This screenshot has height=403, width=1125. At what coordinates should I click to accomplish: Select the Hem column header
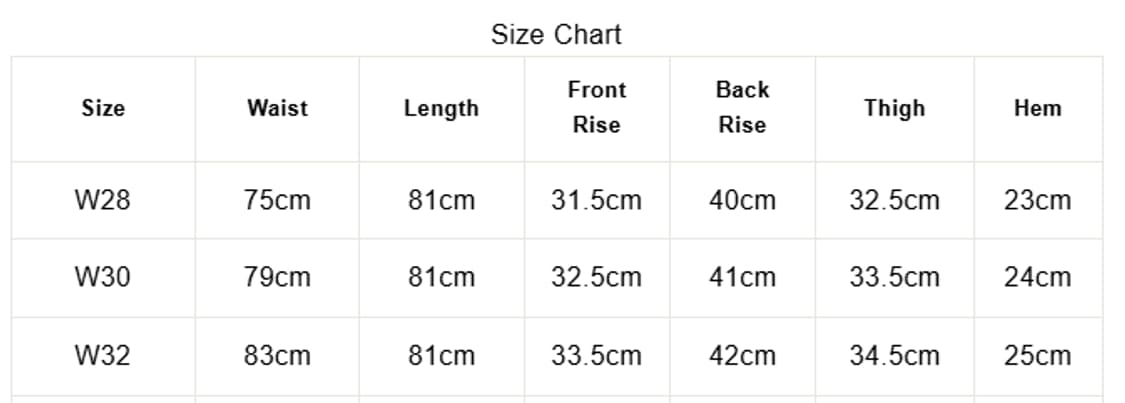[1037, 108]
